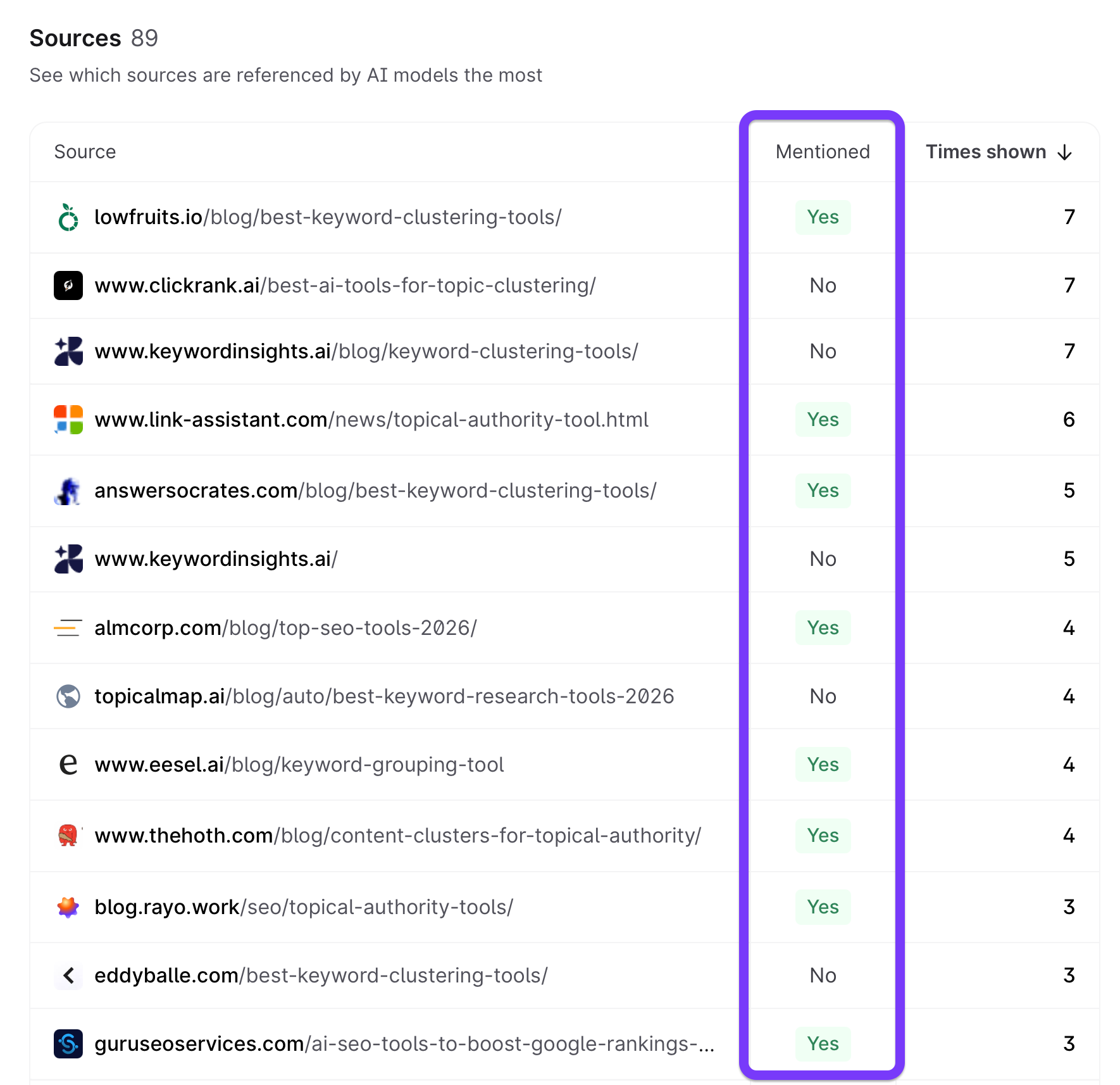Open the eddyballe.com keyword clustering tools link
This screenshot has width=1120, height=1085.
point(321,975)
